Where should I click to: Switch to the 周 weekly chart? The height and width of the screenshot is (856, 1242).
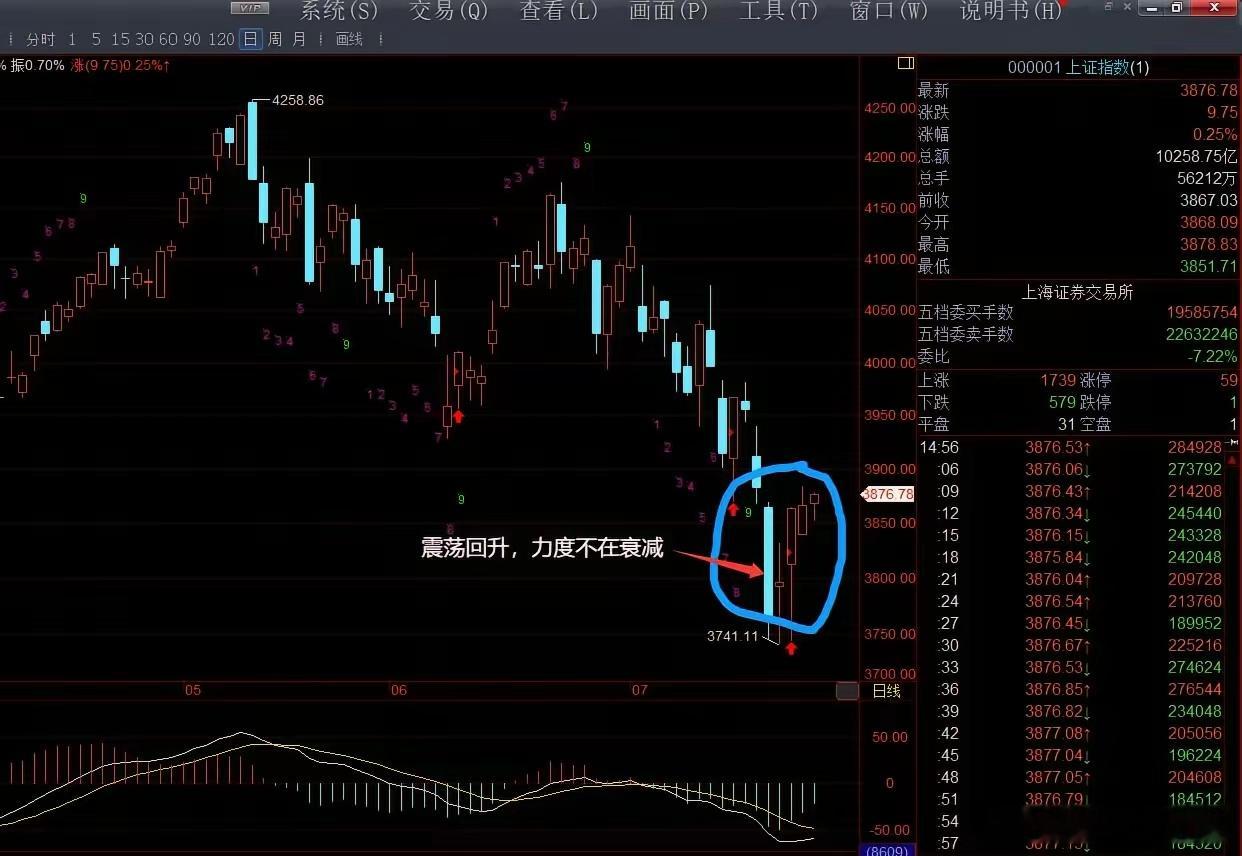pyautogui.click(x=275, y=40)
